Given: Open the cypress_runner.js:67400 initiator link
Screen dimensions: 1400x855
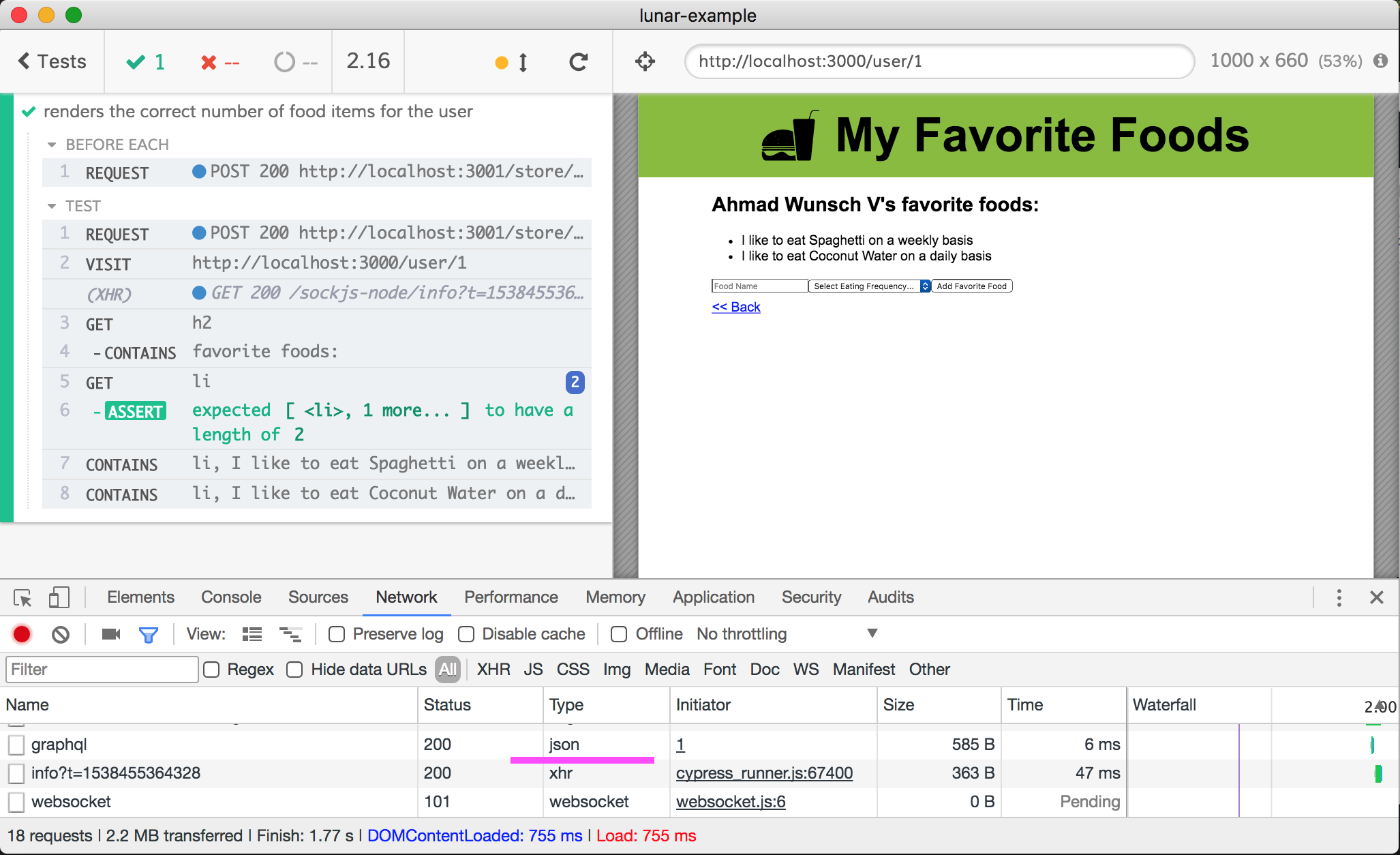Looking at the screenshot, I should 764,773.
